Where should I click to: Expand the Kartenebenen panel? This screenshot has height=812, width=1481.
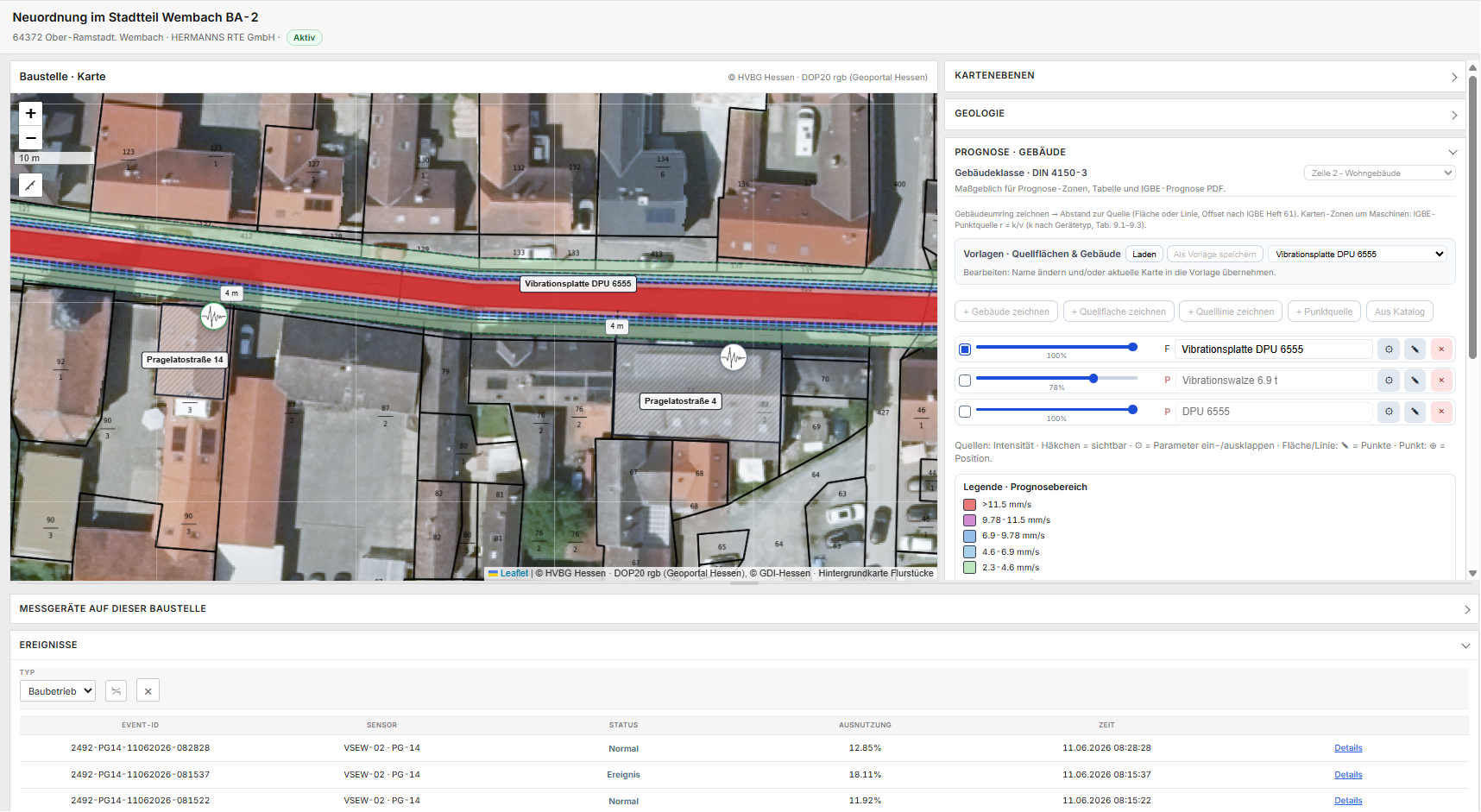(1205, 76)
